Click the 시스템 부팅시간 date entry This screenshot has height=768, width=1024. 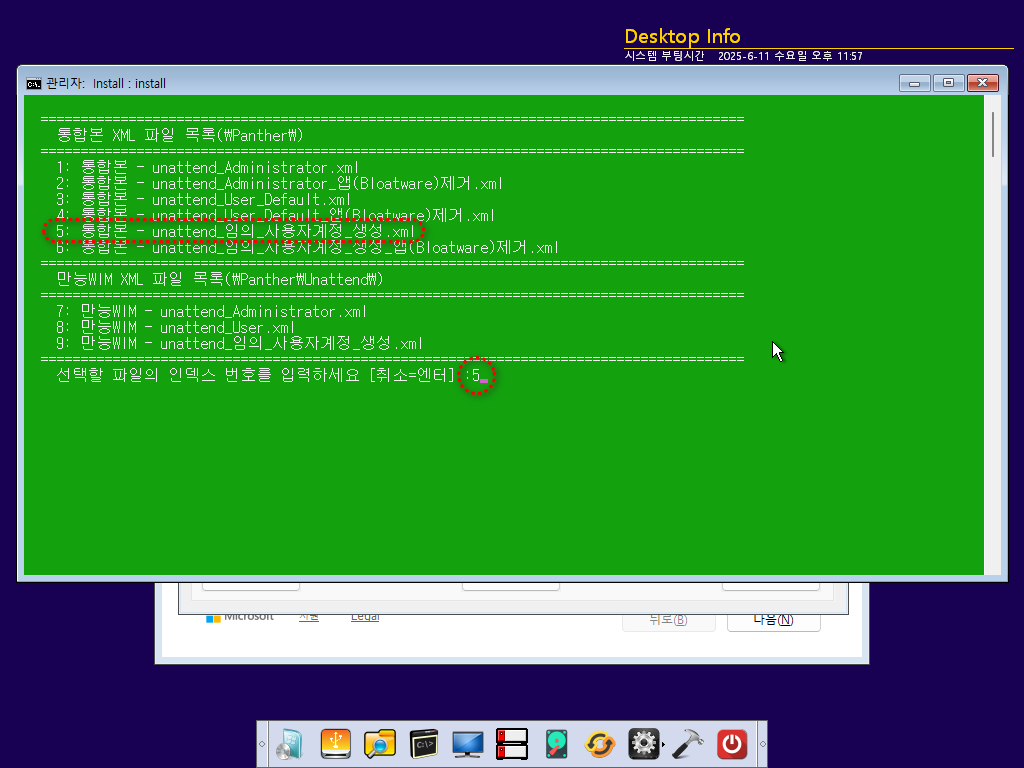tap(744, 56)
